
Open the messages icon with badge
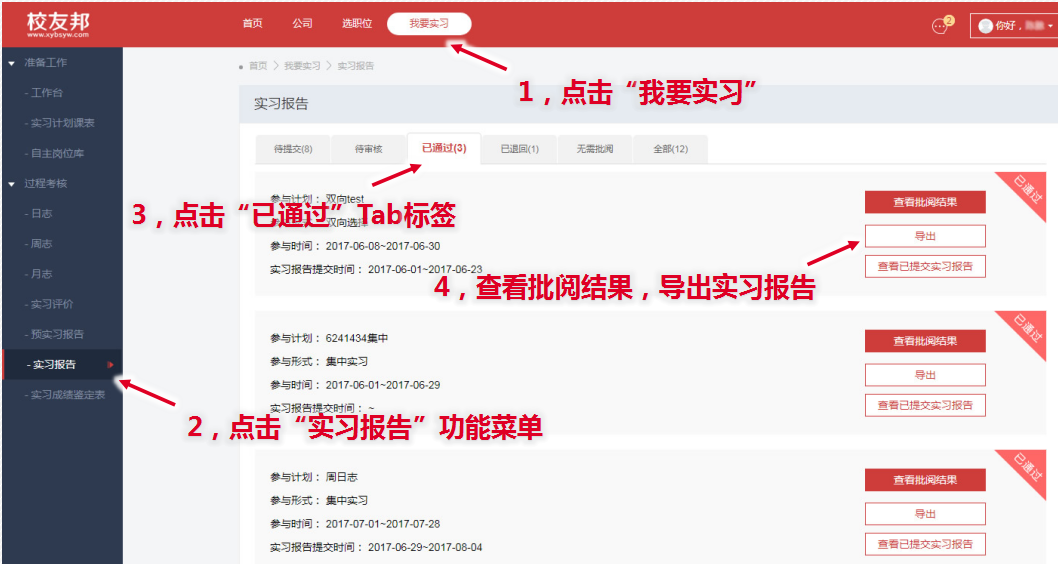(x=939, y=26)
